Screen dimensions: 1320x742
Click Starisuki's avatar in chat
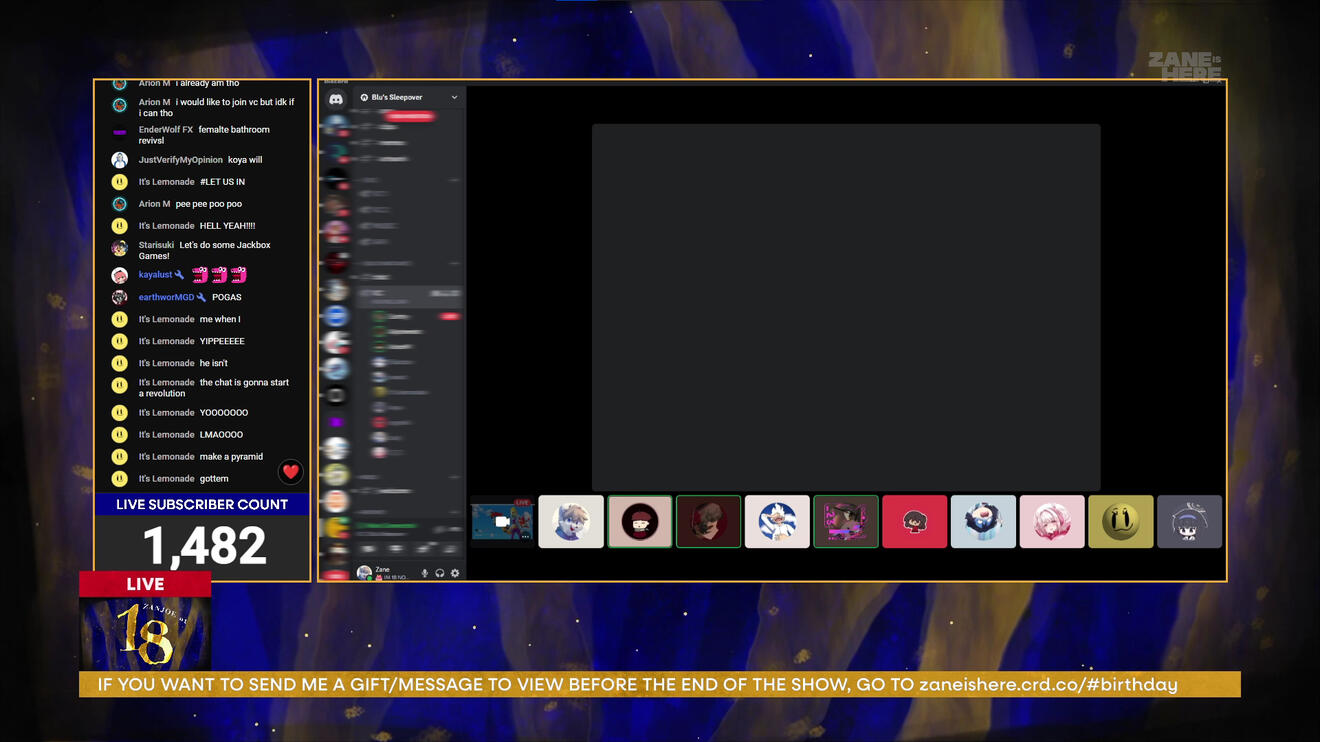[x=119, y=248]
